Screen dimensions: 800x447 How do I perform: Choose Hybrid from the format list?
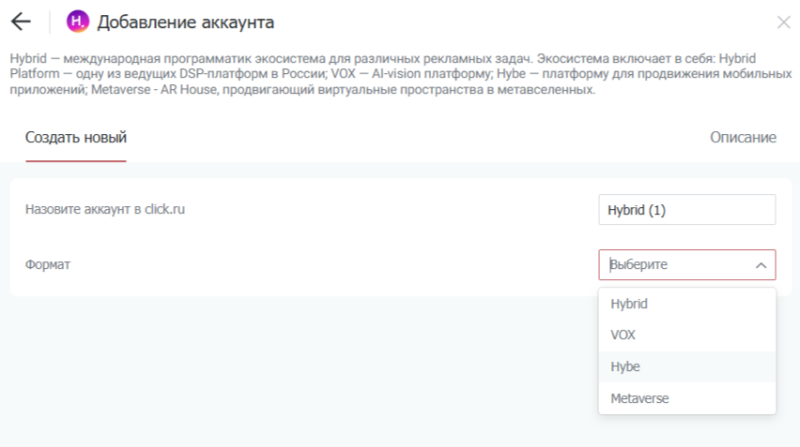click(687, 304)
